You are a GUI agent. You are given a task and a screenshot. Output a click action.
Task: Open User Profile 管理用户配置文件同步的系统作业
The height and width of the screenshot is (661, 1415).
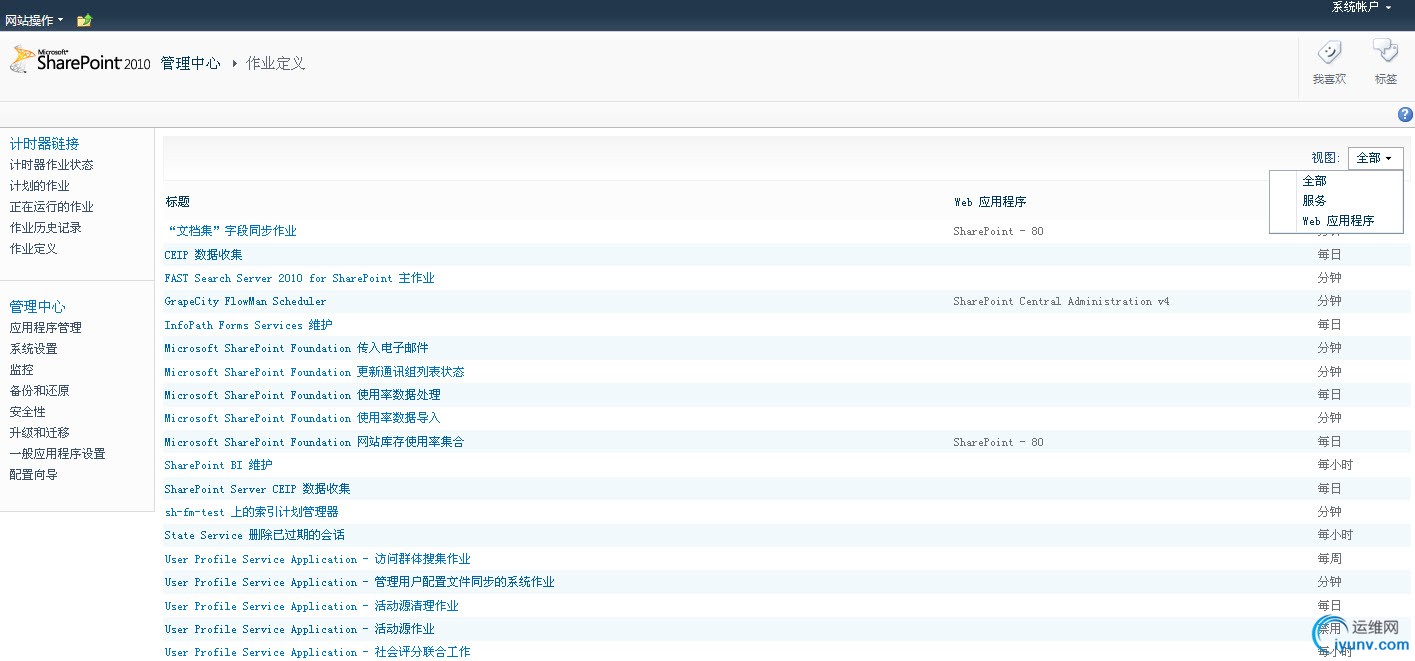[x=359, y=582]
